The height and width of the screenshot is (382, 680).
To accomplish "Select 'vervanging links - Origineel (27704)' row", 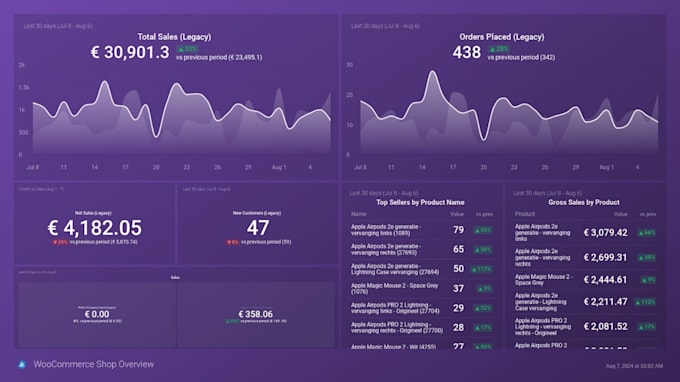I will coord(422,308).
